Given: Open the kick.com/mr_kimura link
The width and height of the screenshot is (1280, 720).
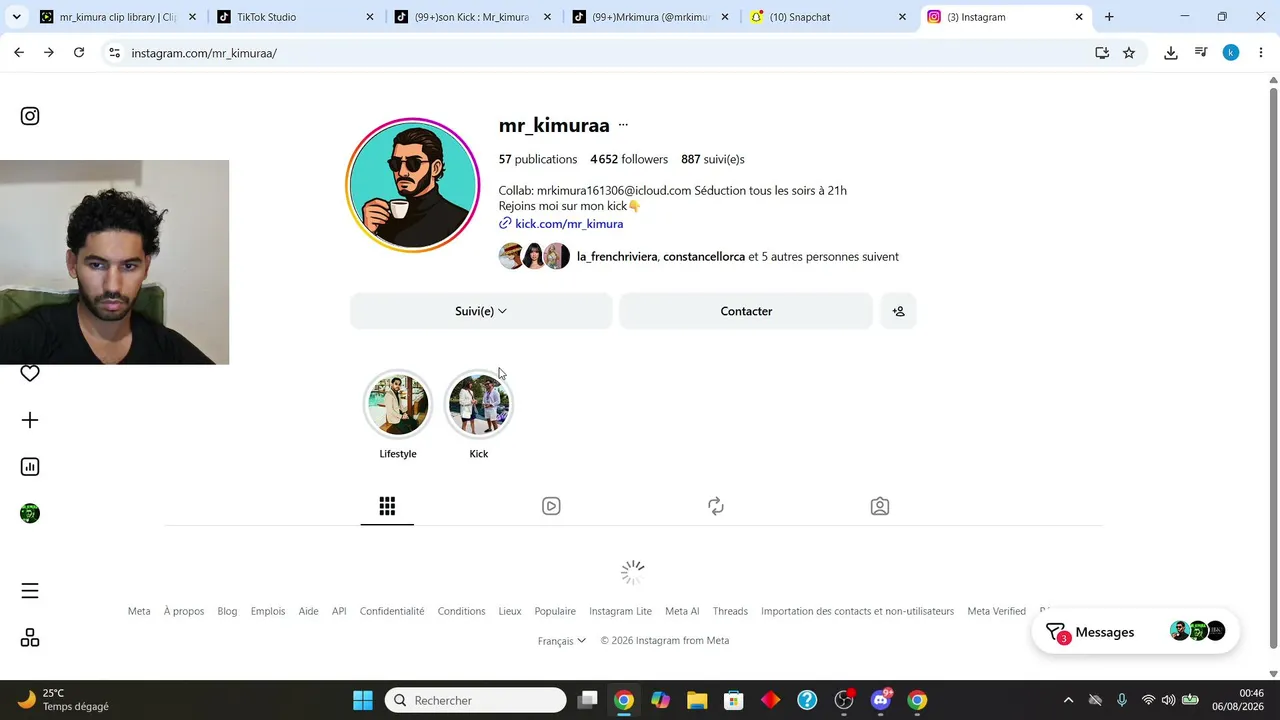Looking at the screenshot, I should point(569,224).
